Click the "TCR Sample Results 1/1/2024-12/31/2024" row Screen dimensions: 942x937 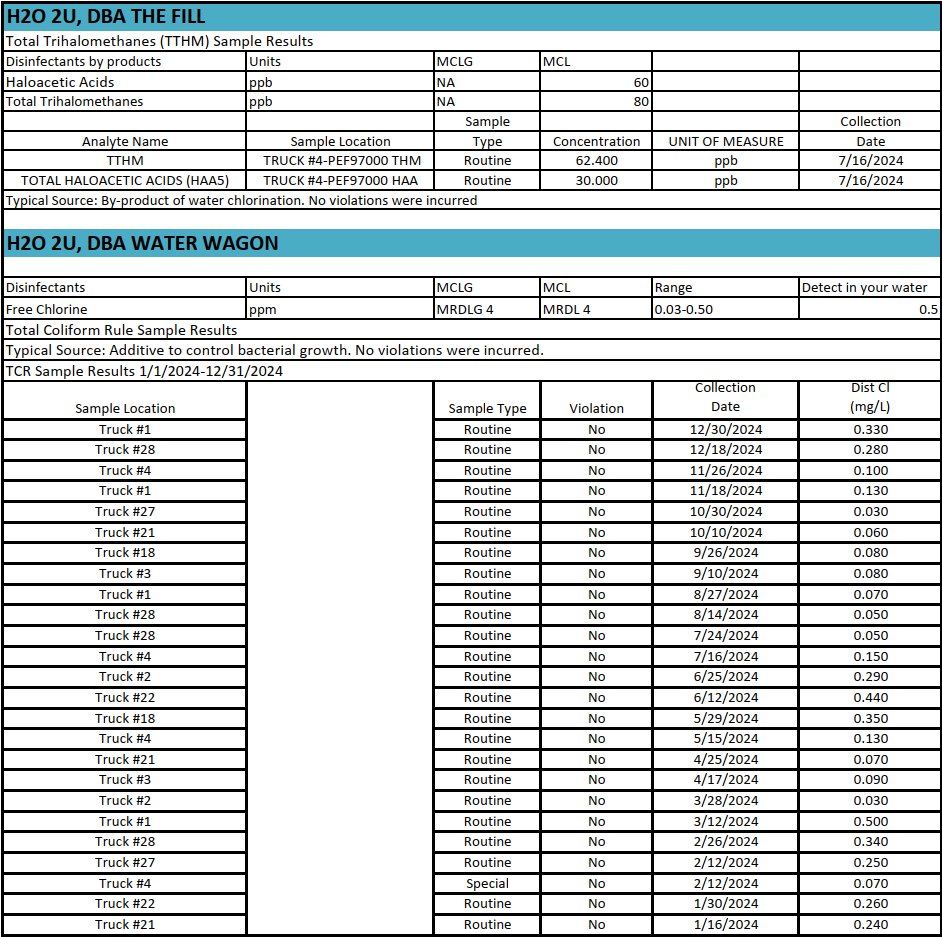145,371
